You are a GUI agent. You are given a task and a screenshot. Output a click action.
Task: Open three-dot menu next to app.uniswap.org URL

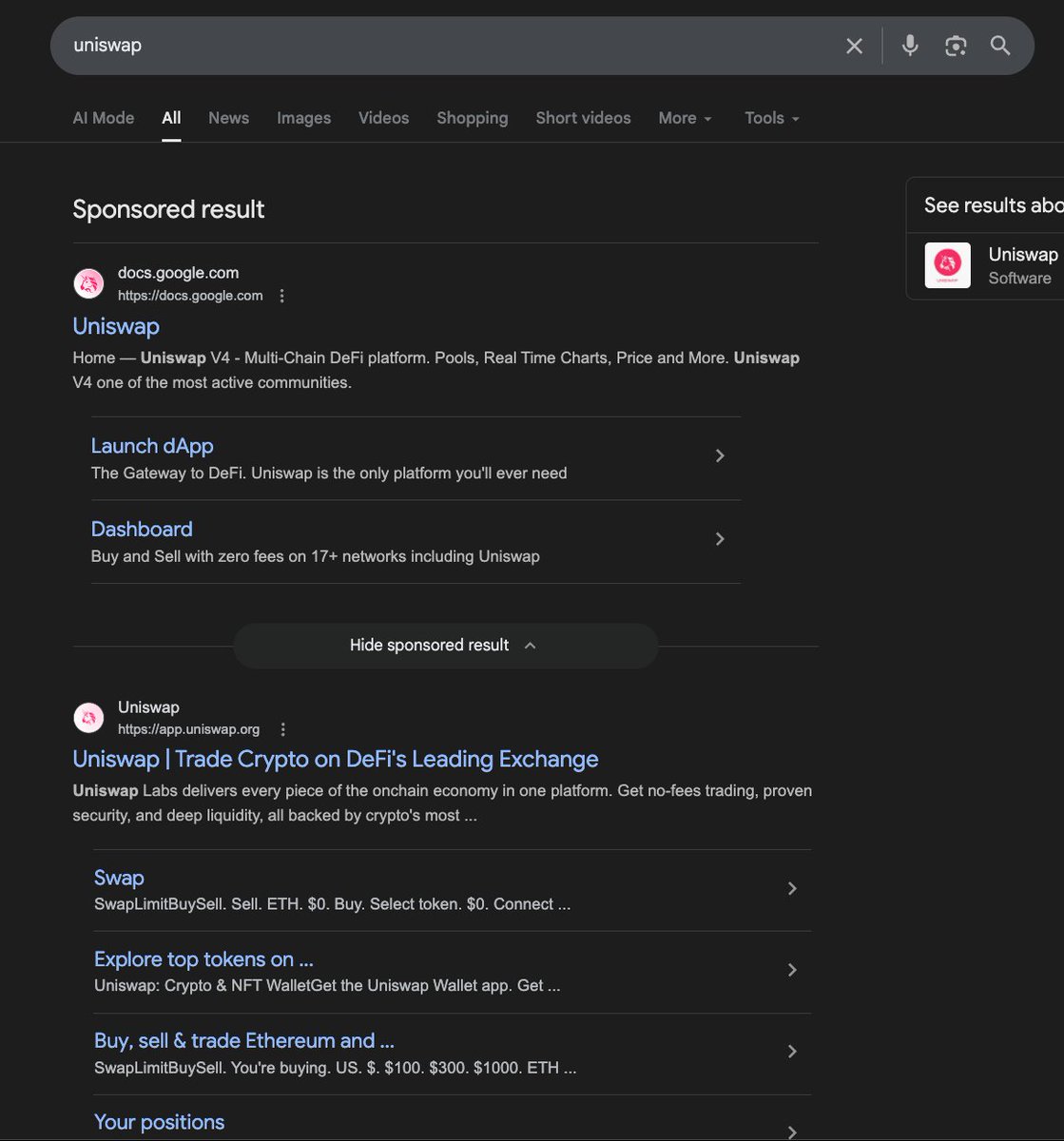pyautogui.click(x=282, y=729)
